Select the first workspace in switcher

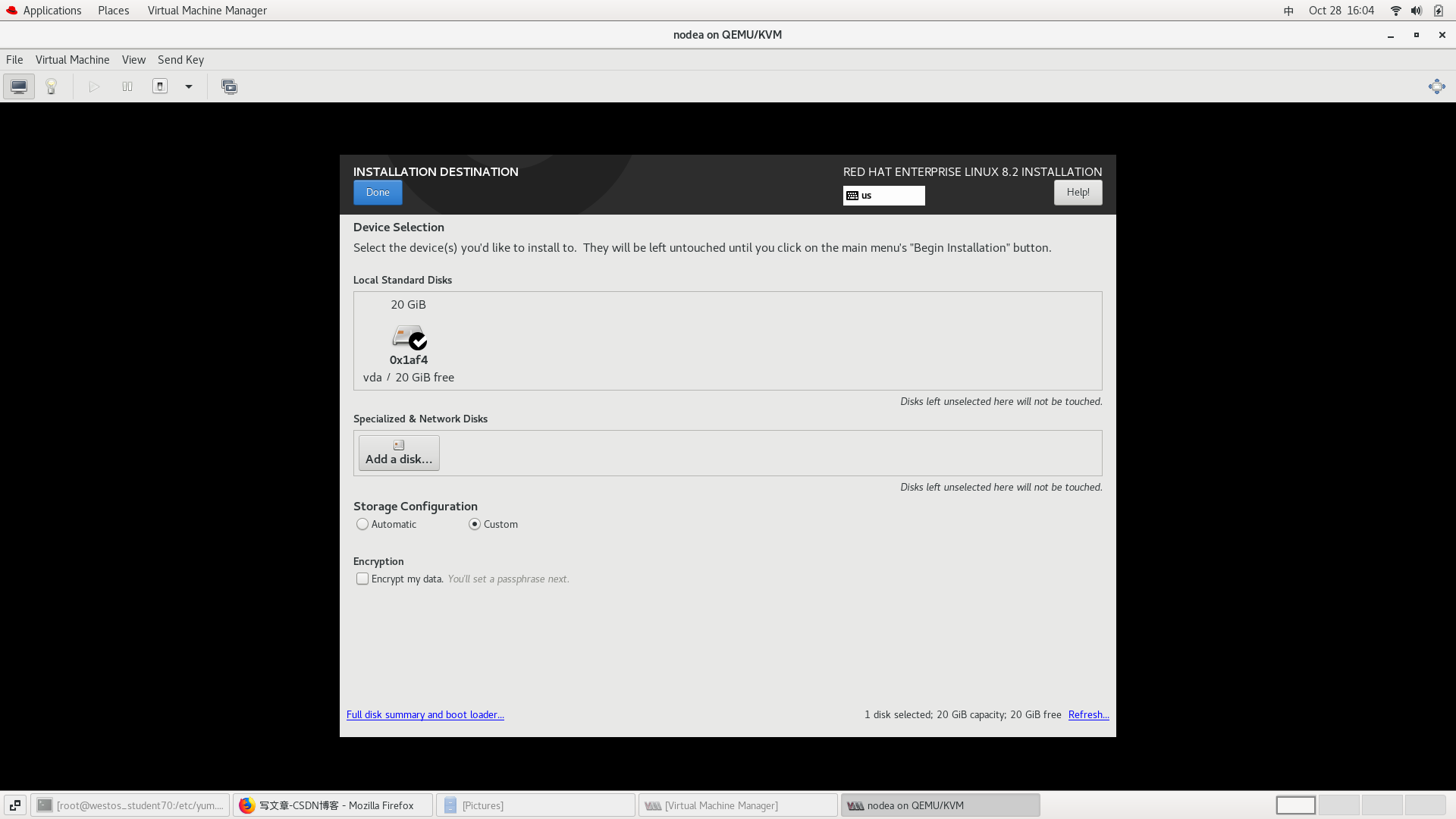[x=1295, y=805]
